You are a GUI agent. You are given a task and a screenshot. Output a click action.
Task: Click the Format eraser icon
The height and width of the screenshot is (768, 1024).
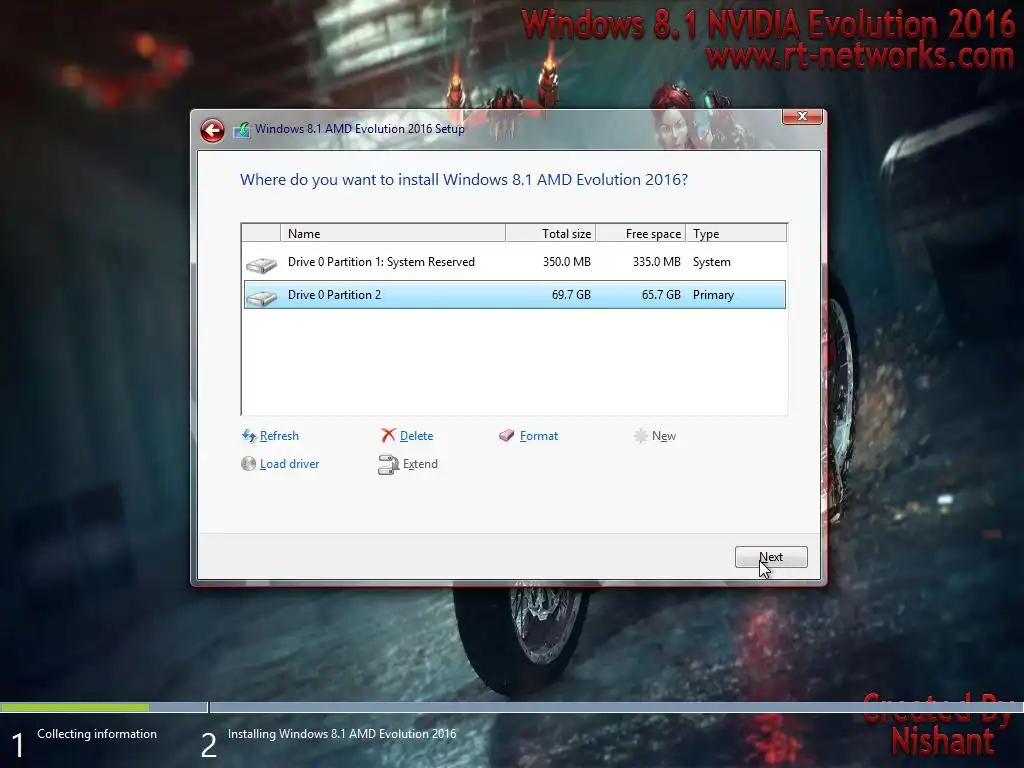pyautogui.click(x=507, y=436)
